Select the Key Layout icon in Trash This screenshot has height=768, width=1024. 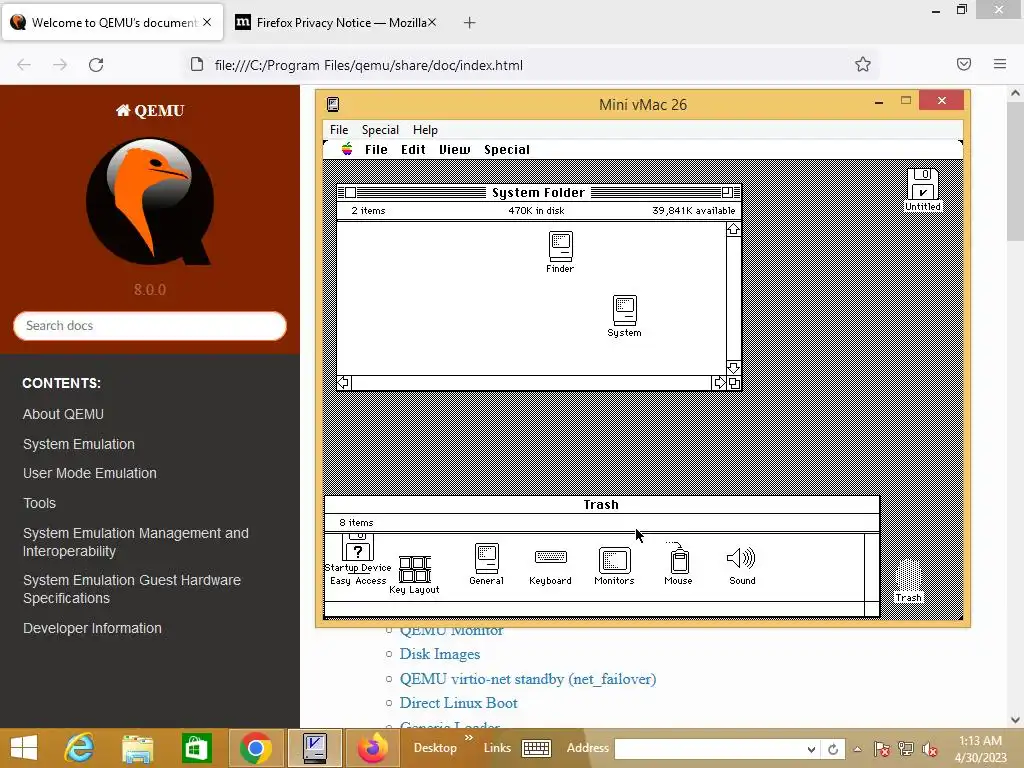click(x=415, y=569)
